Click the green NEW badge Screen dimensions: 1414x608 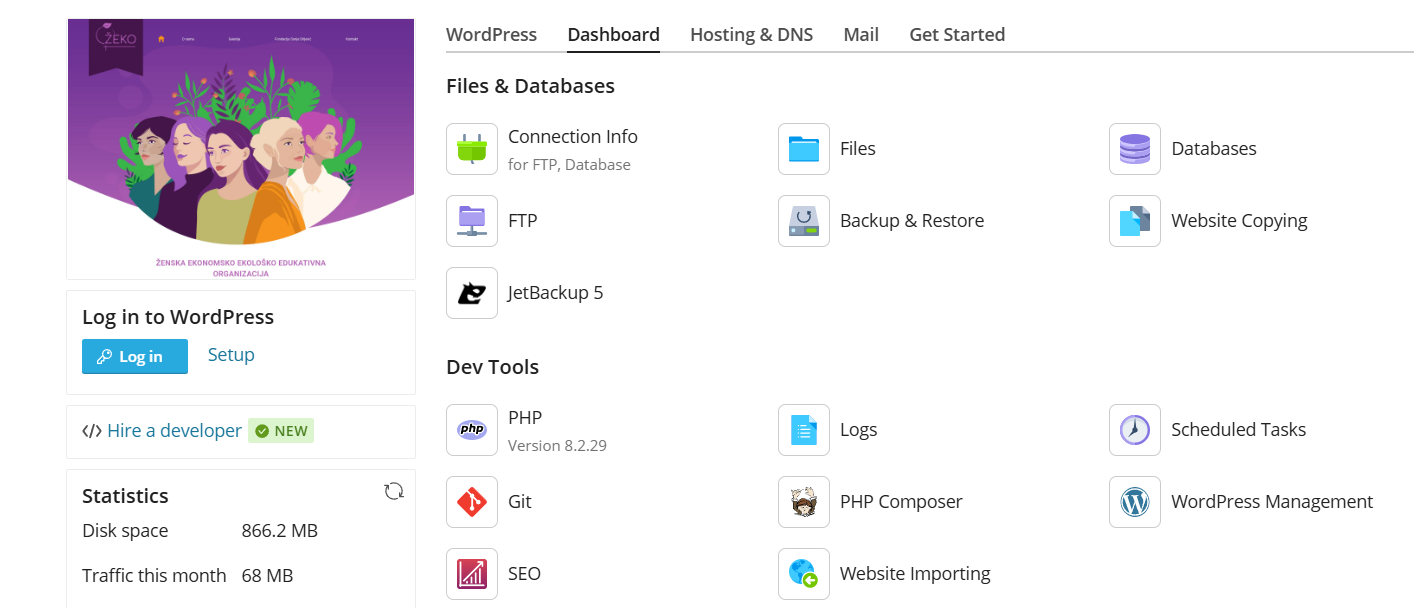[x=281, y=431]
